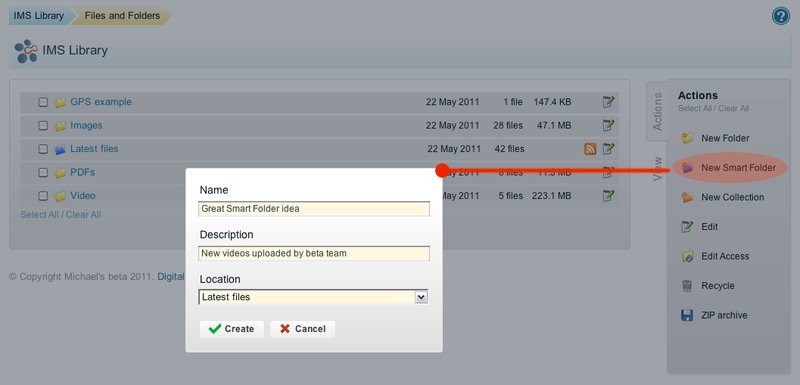Viewport: 800px width, 385px height.
Task: Open the Latest files folder link
Action: coord(94,149)
